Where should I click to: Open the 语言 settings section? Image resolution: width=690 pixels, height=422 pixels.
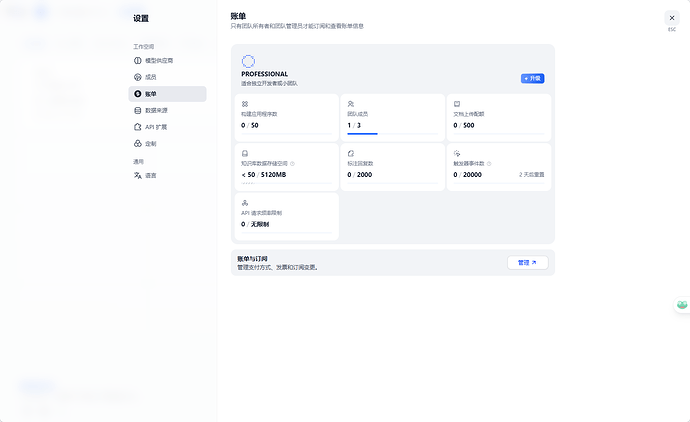[167, 176]
